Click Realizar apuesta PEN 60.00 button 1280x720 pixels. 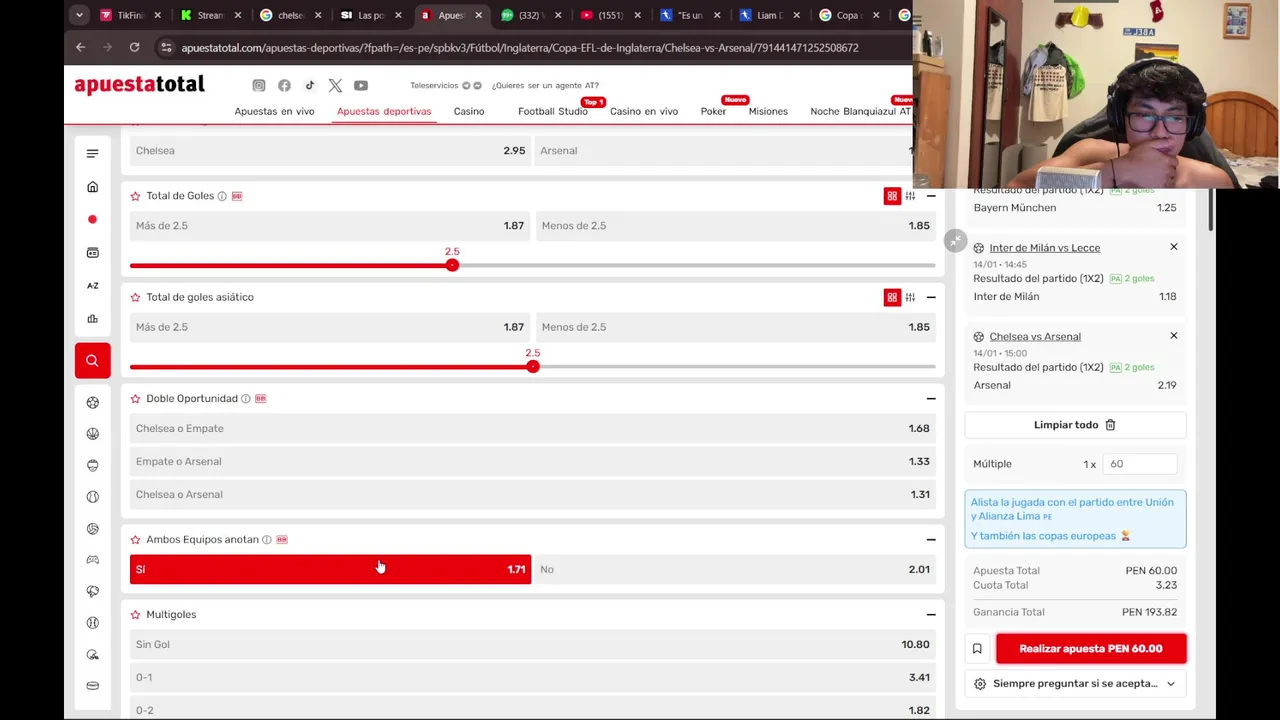(1091, 649)
